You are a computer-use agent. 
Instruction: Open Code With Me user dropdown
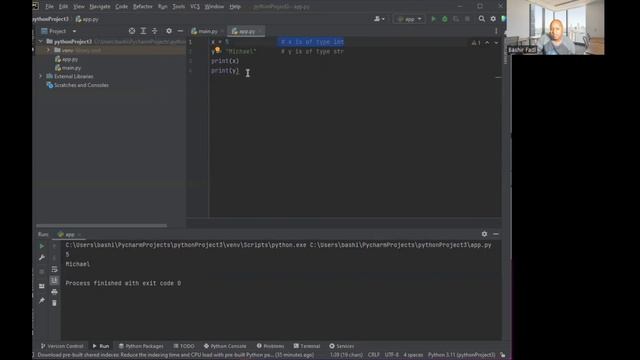(x=379, y=19)
